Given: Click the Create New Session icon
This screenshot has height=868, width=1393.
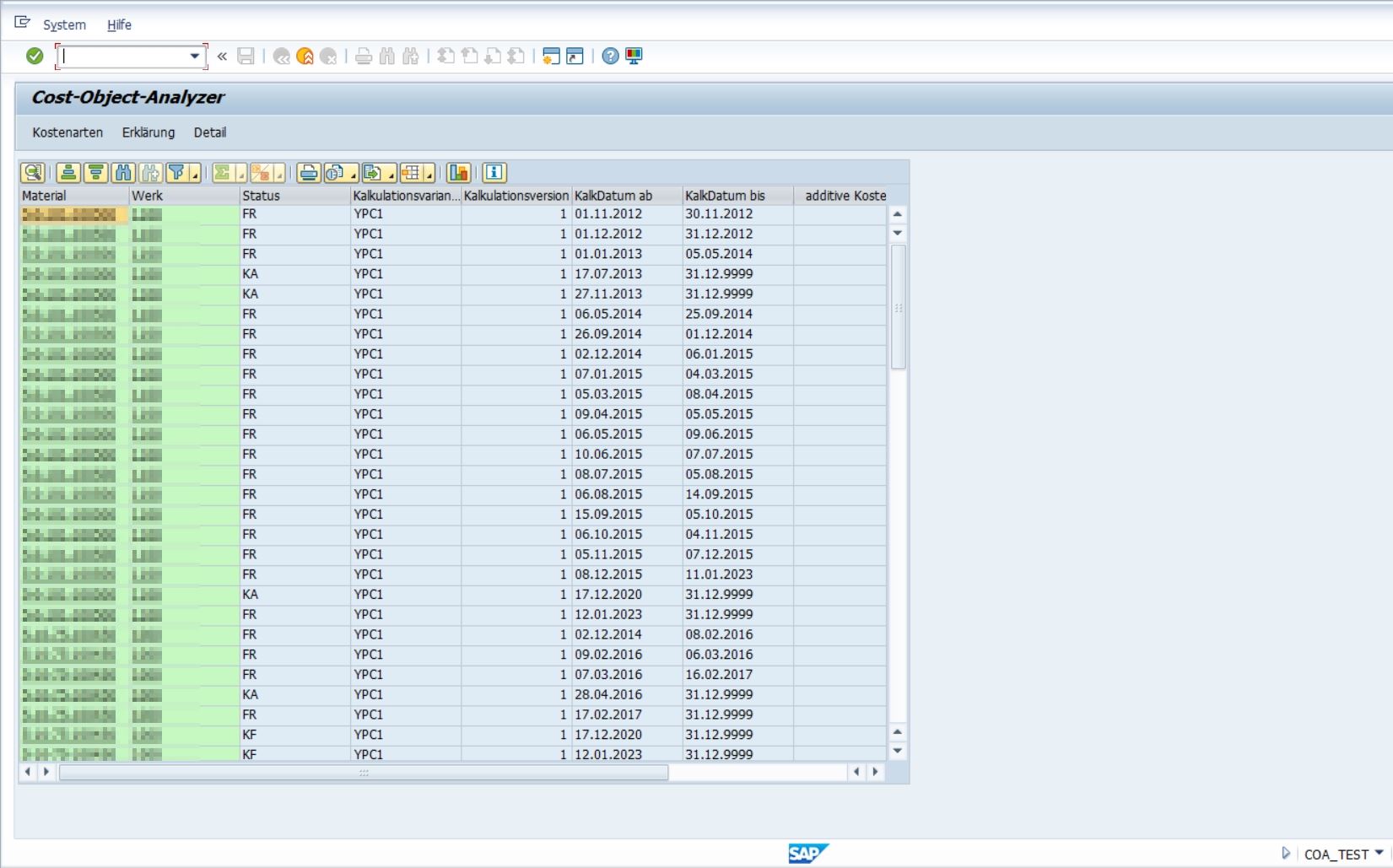Looking at the screenshot, I should point(551,57).
